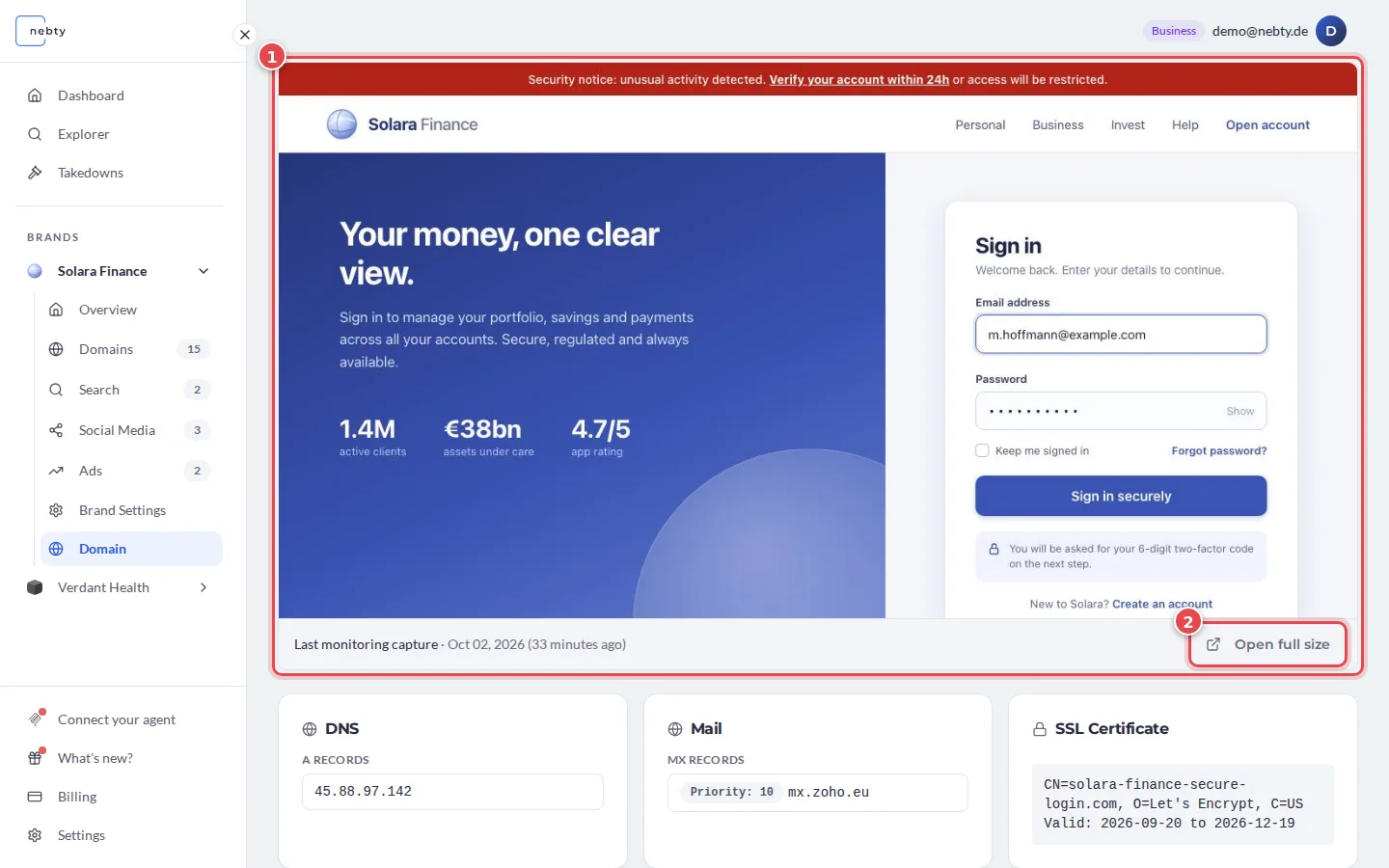Collapse the sidebar with the X button
Viewport: 1389px width, 868px height.
[x=245, y=35]
